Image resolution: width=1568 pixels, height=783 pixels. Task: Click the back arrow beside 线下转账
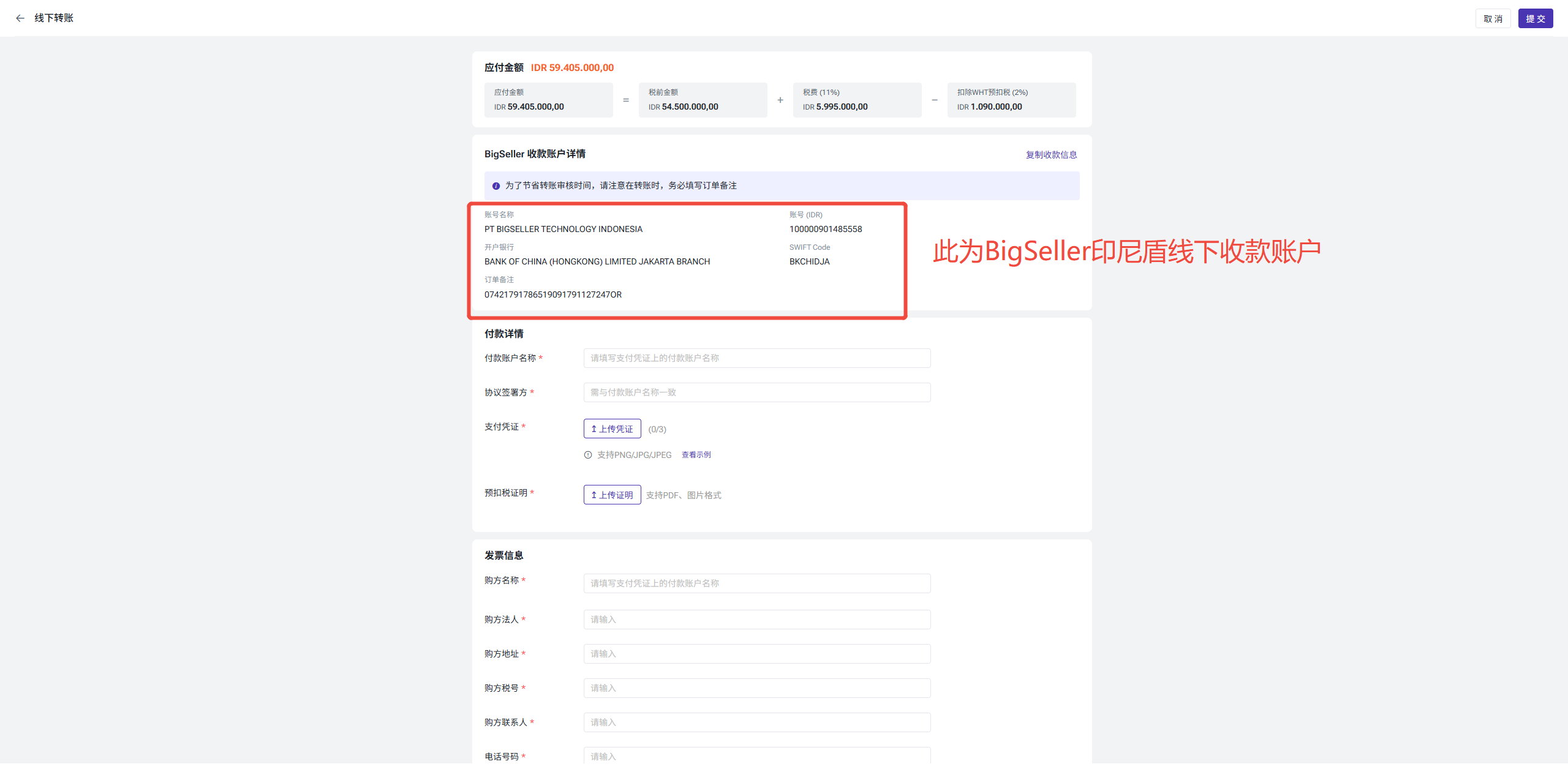[x=20, y=18]
